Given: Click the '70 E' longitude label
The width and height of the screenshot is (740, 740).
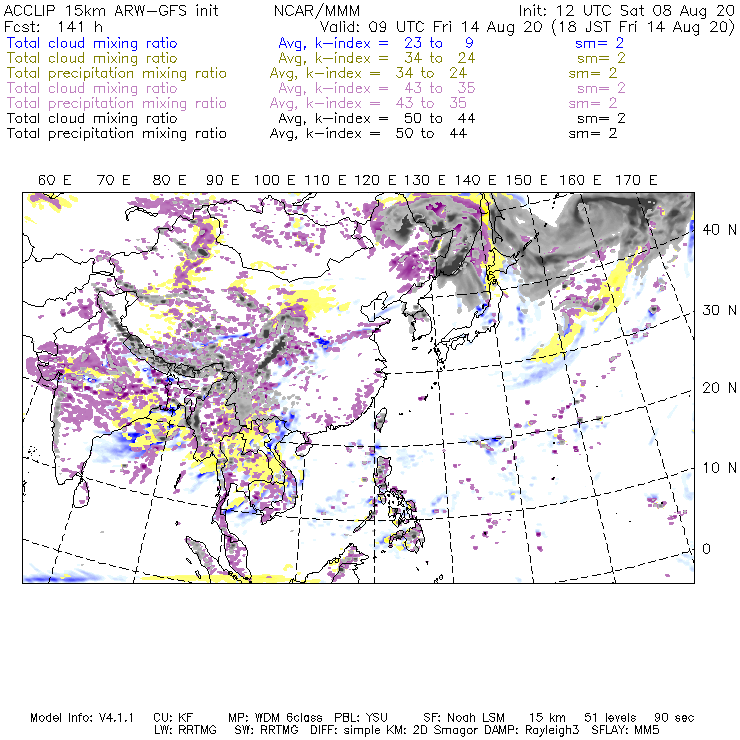Looking at the screenshot, I should 114,180.
